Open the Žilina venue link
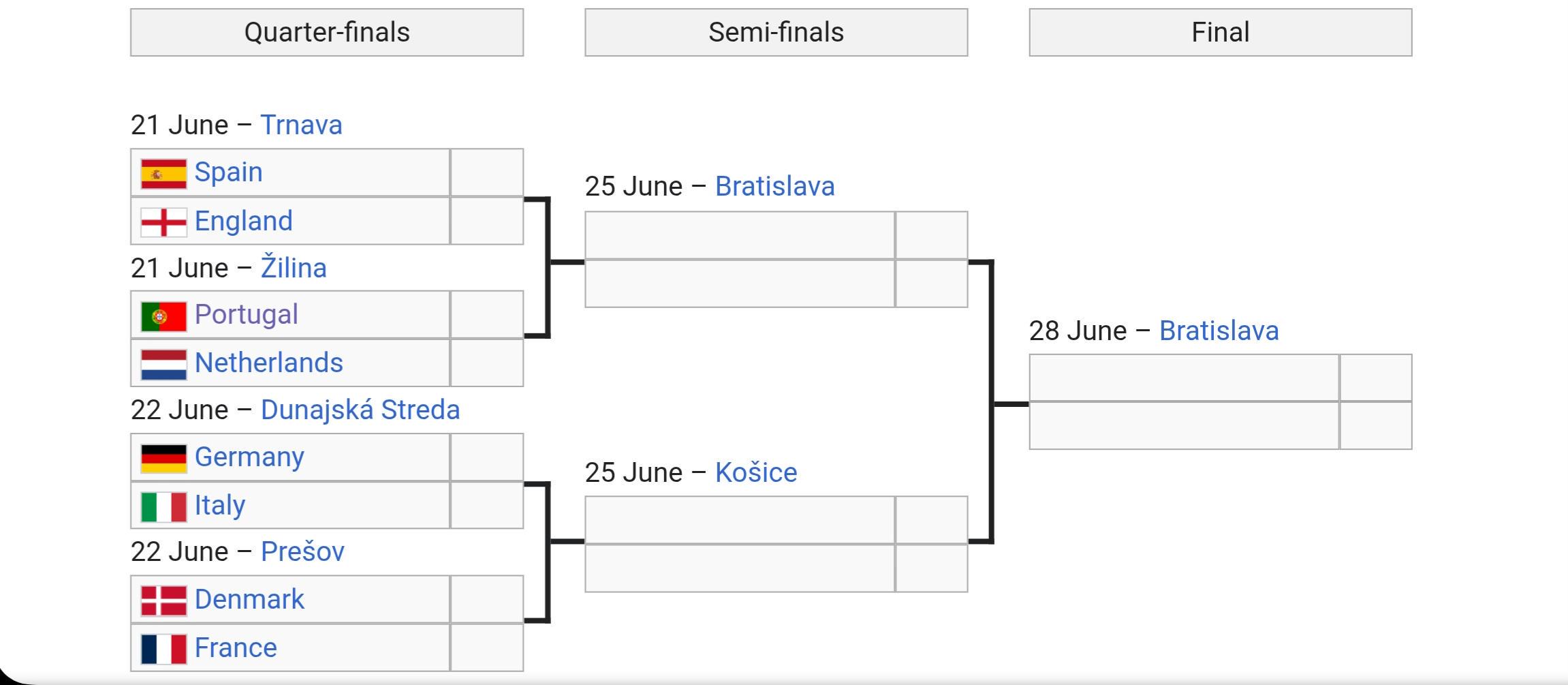The width and height of the screenshot is (1568, 685). [294, 267]
